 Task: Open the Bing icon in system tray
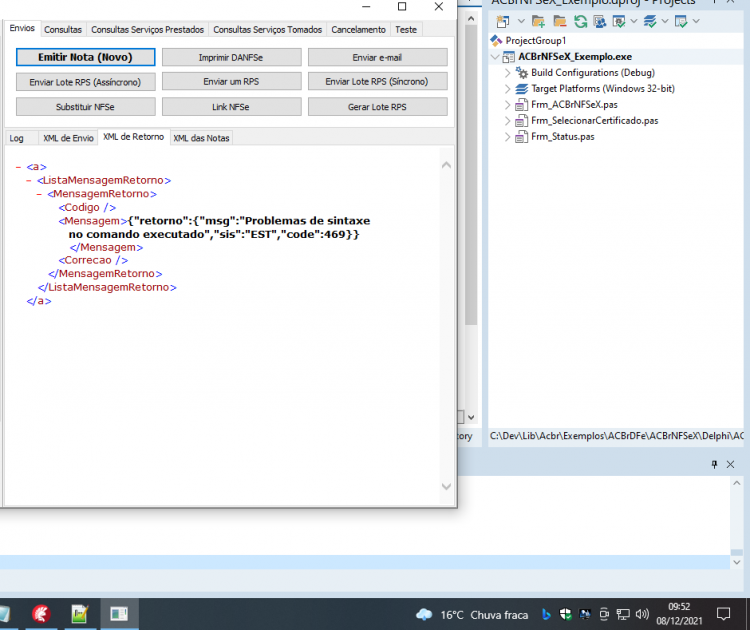546,614
